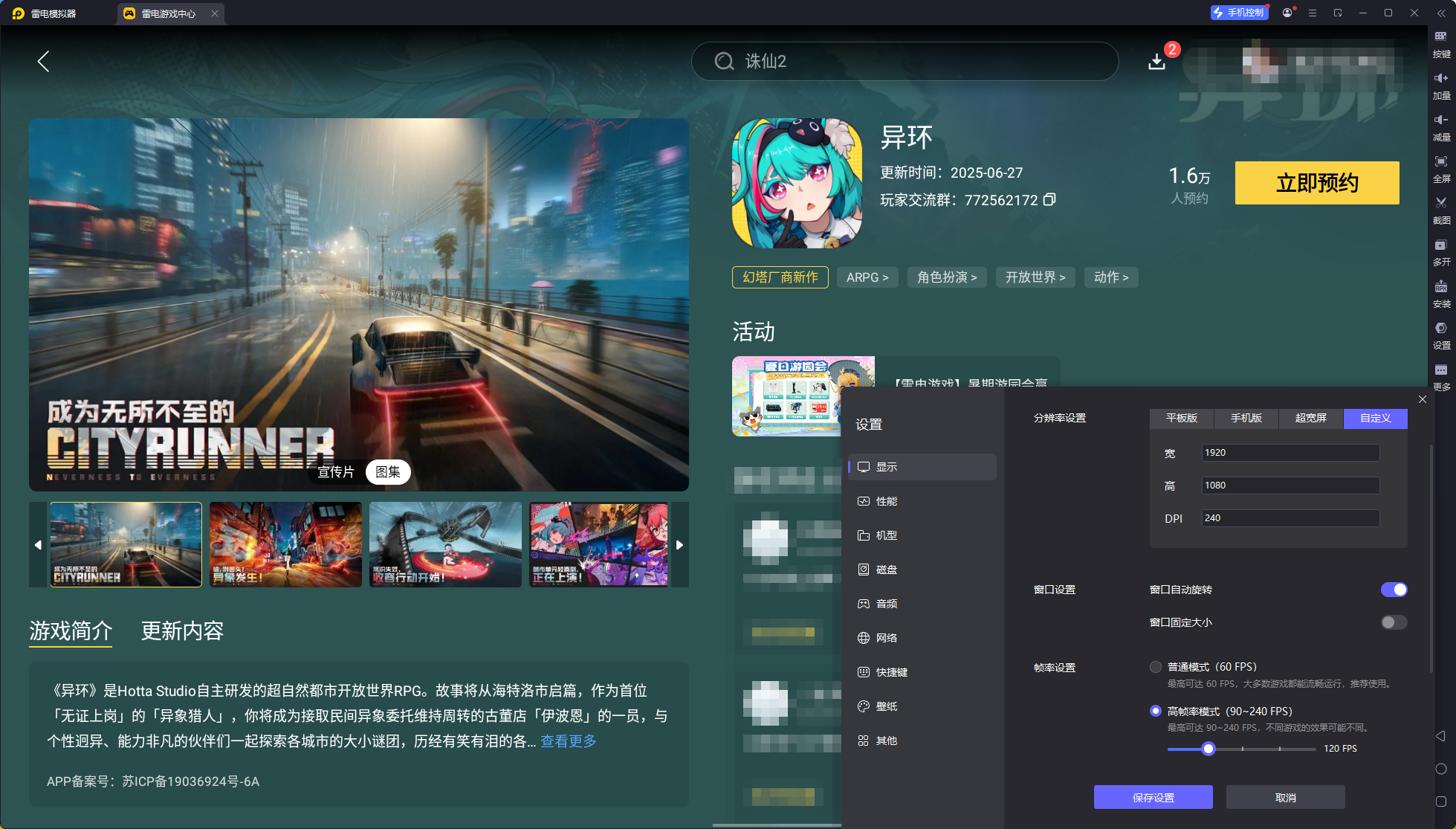The image size is (1456, 829).
Task: Click the 安装 install APK icon
Action: pos(1441,294)
